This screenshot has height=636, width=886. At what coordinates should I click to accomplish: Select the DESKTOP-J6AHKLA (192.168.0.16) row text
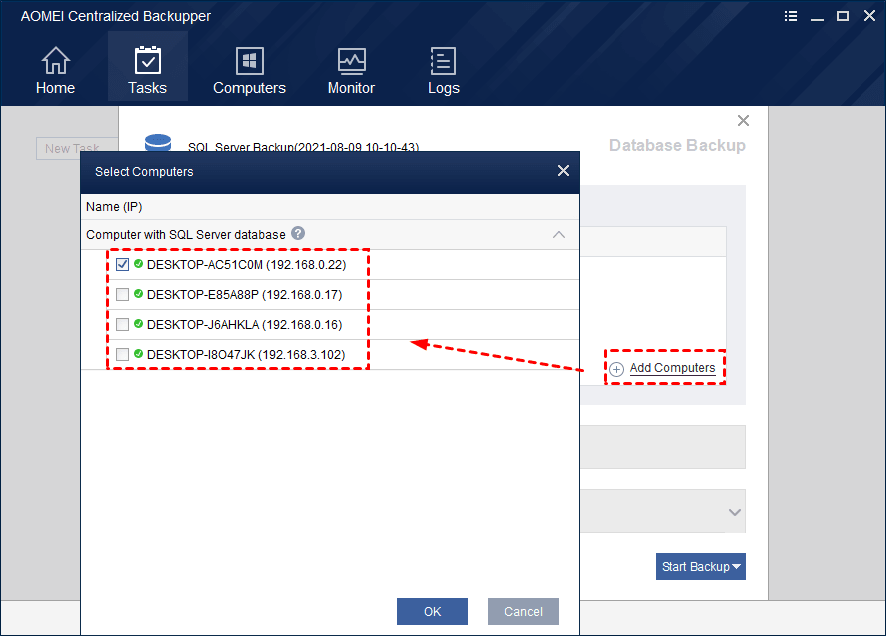pyautogui.click(x=245, y=324)
